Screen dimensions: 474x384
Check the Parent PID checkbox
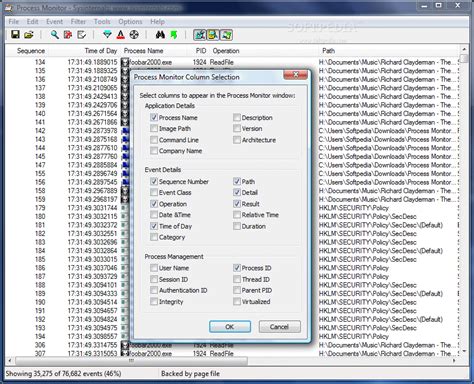point(237,290)
